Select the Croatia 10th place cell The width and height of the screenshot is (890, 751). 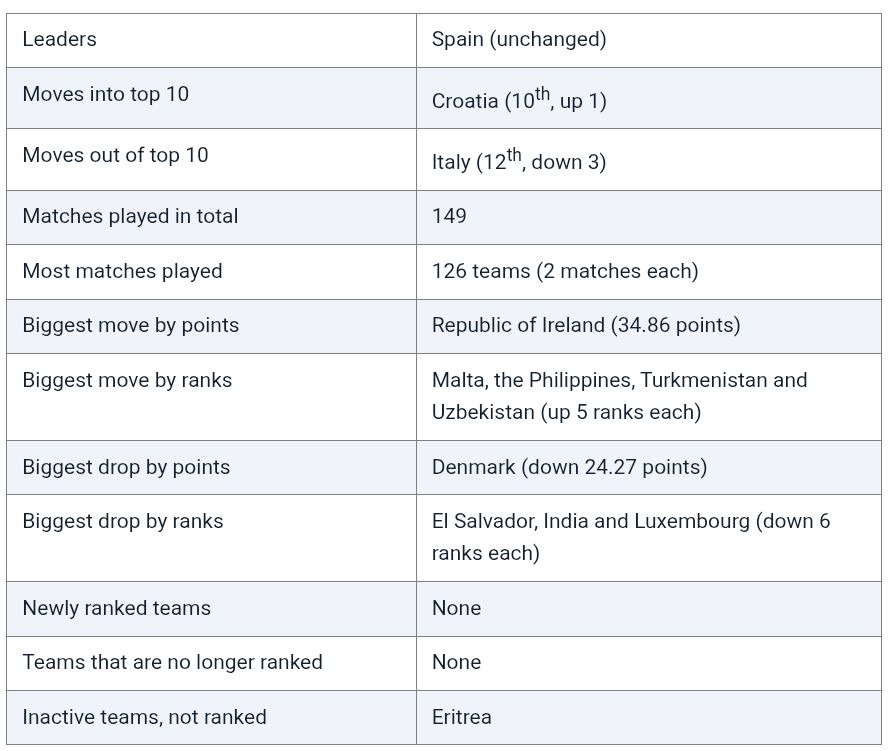click(x=519, y=99)
